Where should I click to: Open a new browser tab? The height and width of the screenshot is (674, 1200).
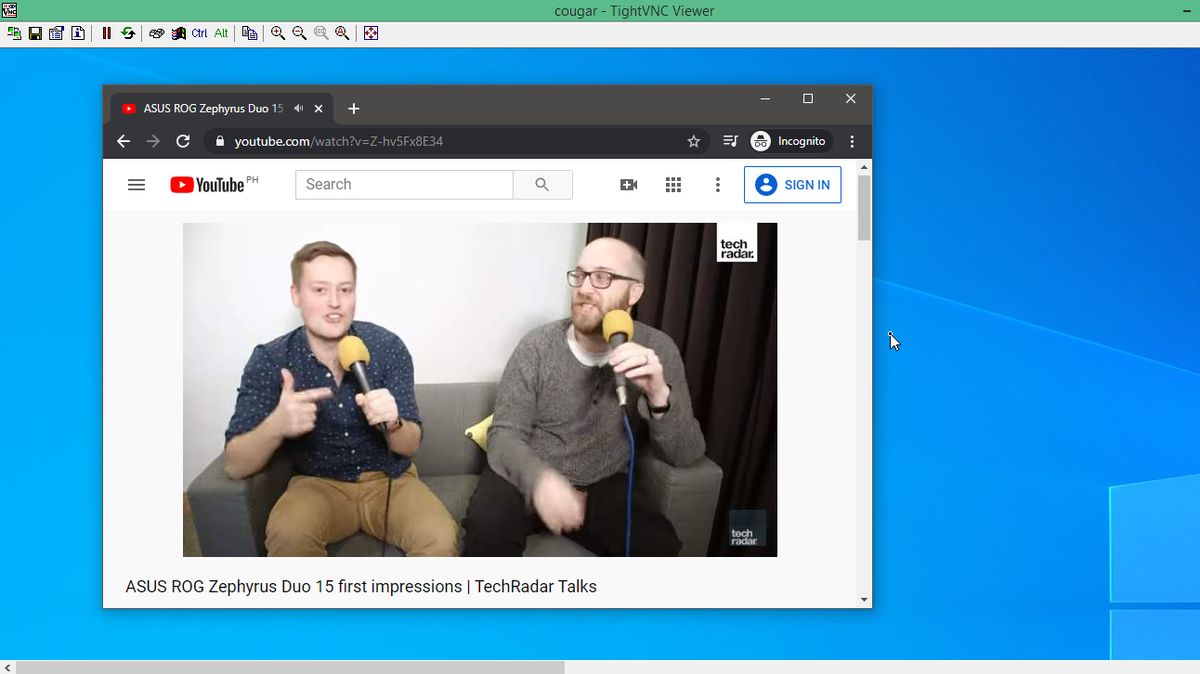[x=353, y=108]
